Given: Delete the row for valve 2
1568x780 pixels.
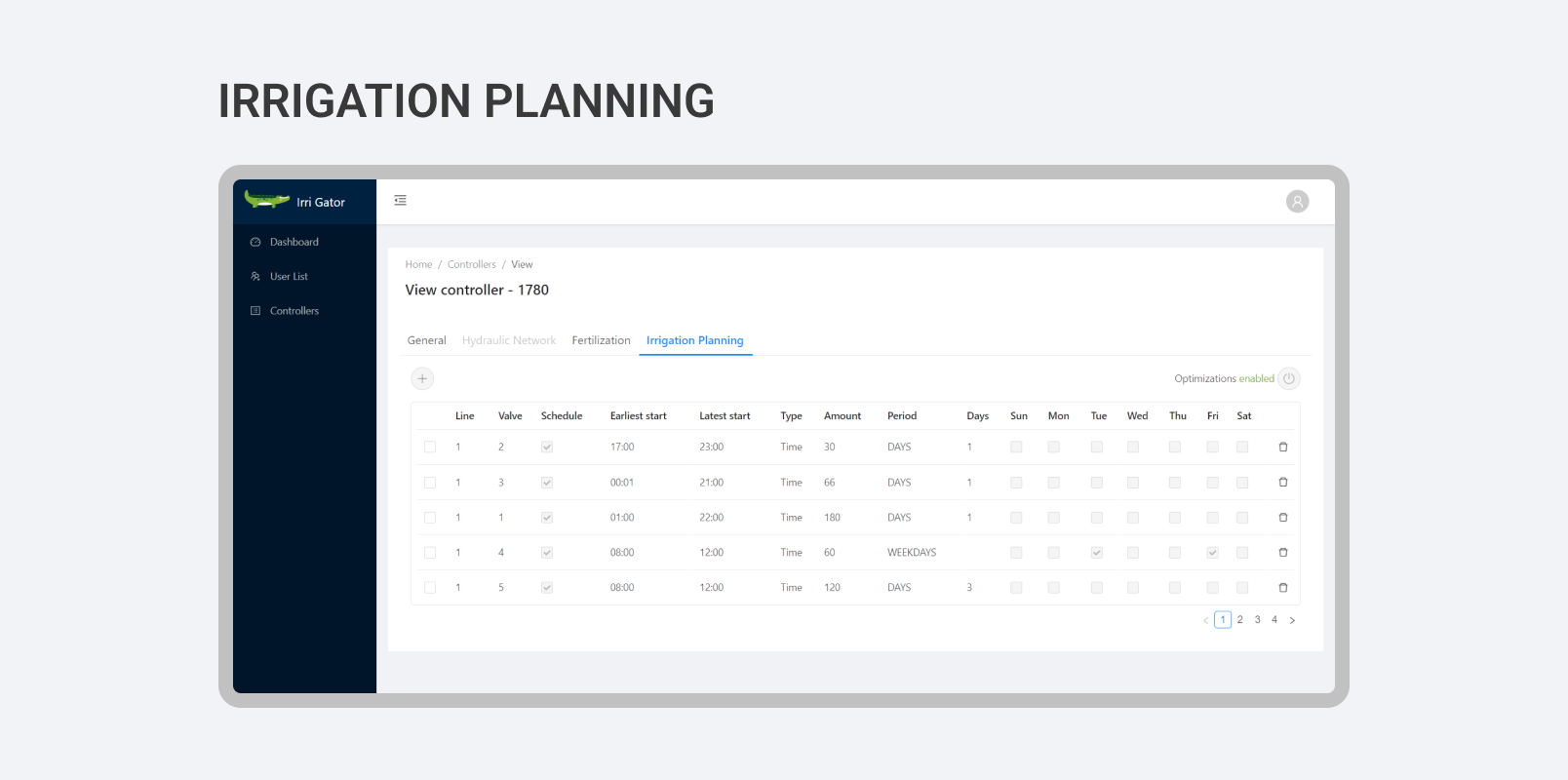Looking at the screenshot, I should 1283,447.
